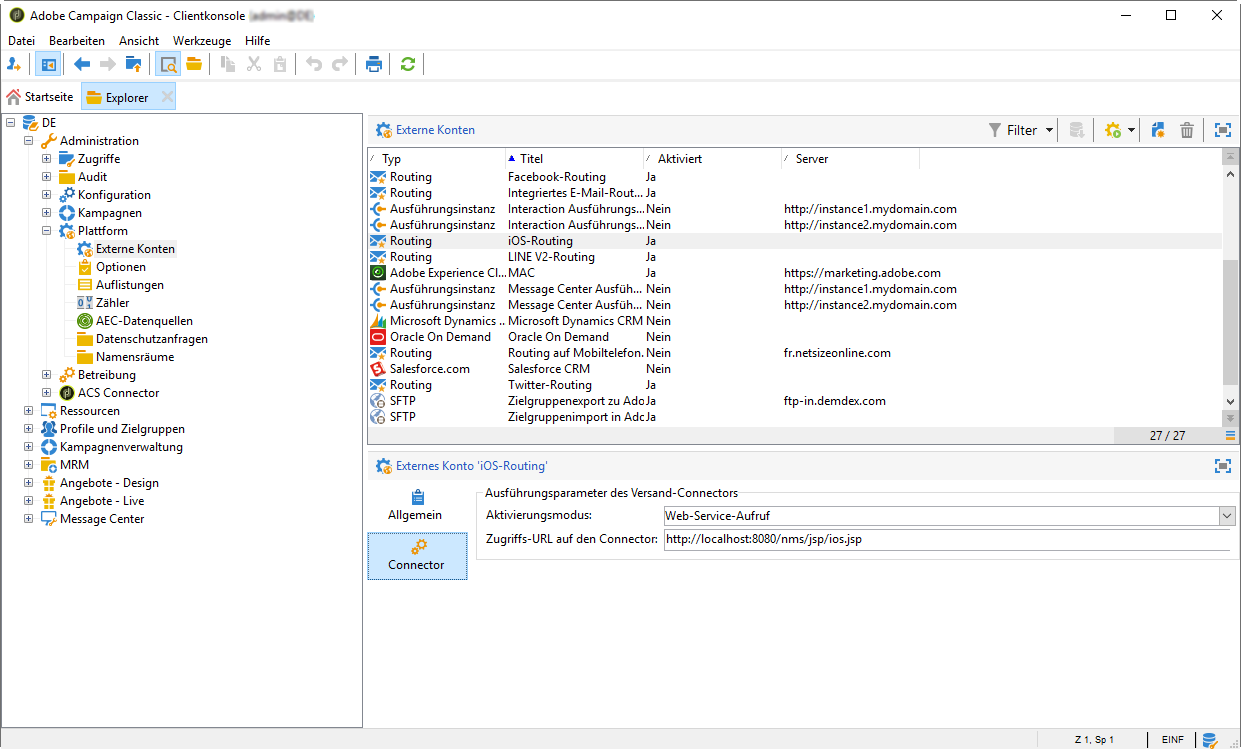1241x749 pixels.
Task: Sort the list by Server column
Action: point(850,159)
